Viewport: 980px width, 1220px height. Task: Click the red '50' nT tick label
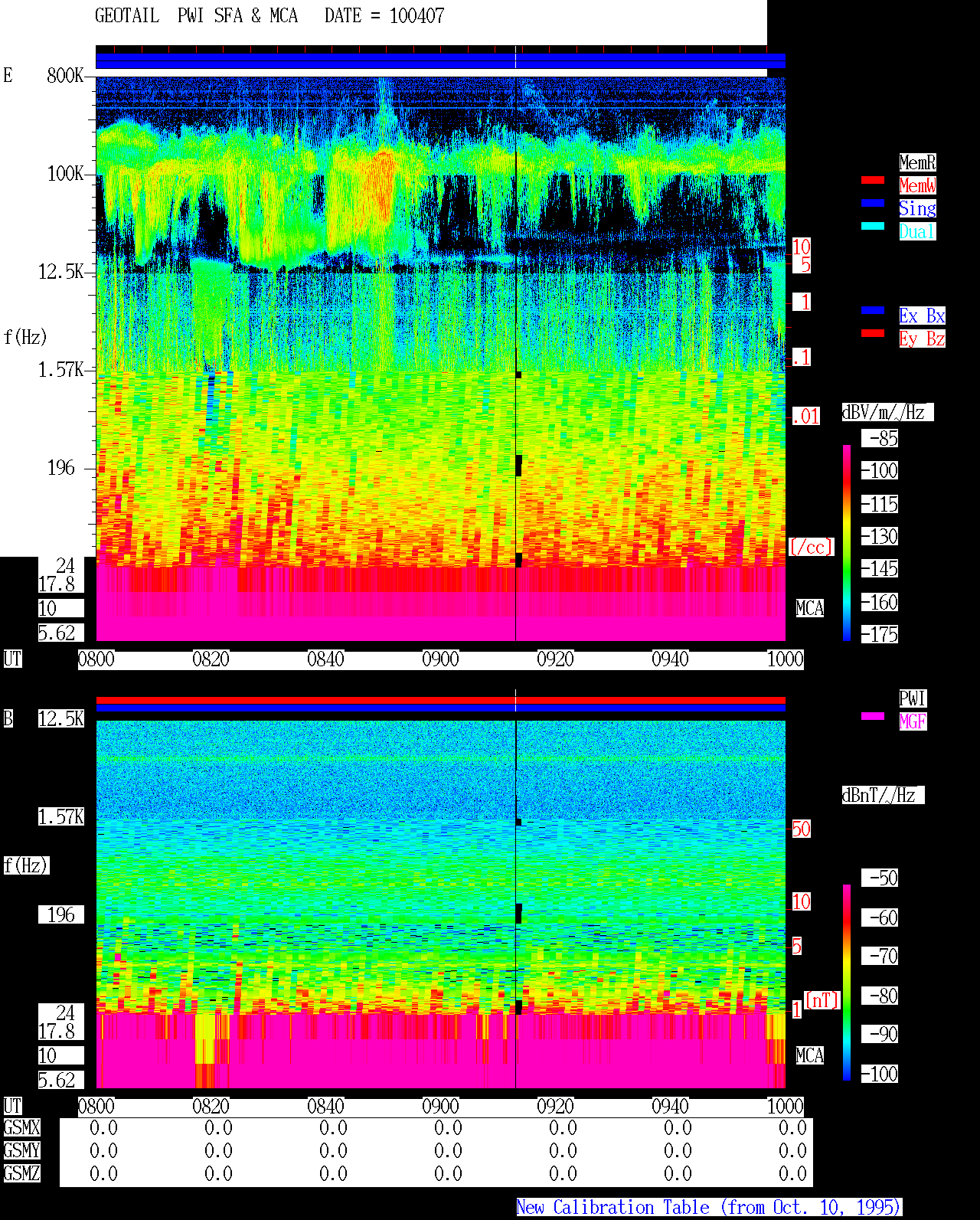(x=801, y=829)
